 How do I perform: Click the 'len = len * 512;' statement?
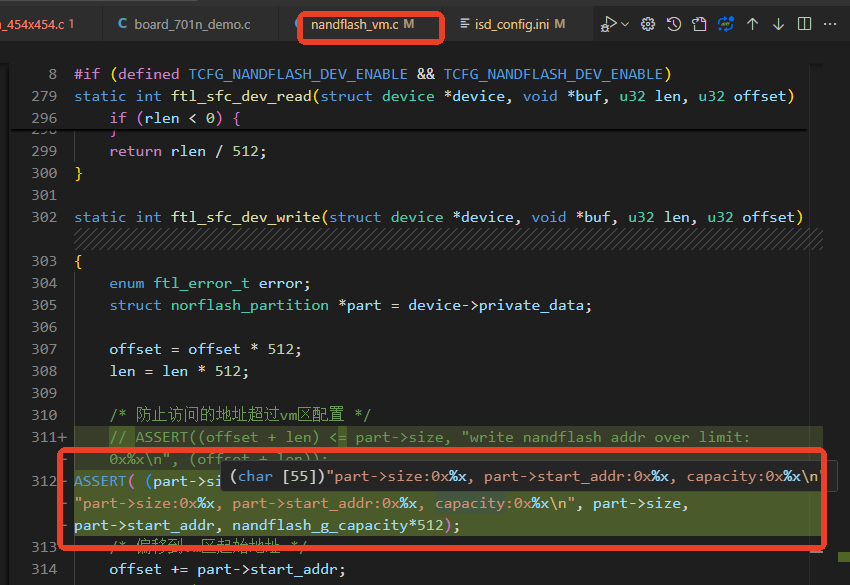click(x=179, y=371)
